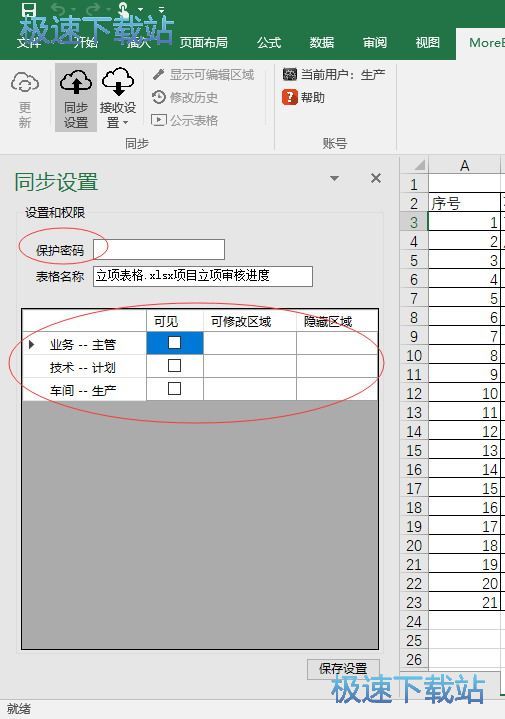
Task: Open the 接收设置 download cloud dropdown
Action: [x=117, y=97]
